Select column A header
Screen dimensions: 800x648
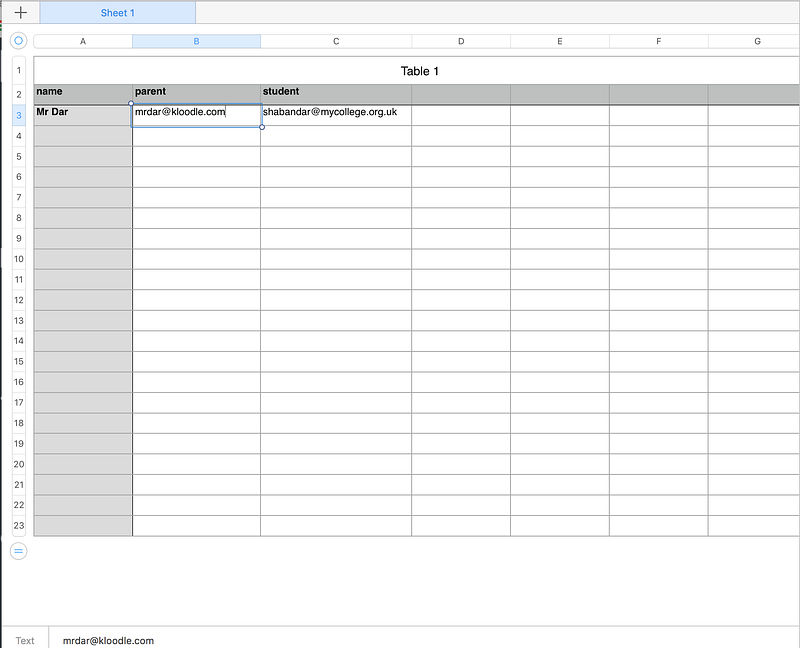tap(83, 41)
